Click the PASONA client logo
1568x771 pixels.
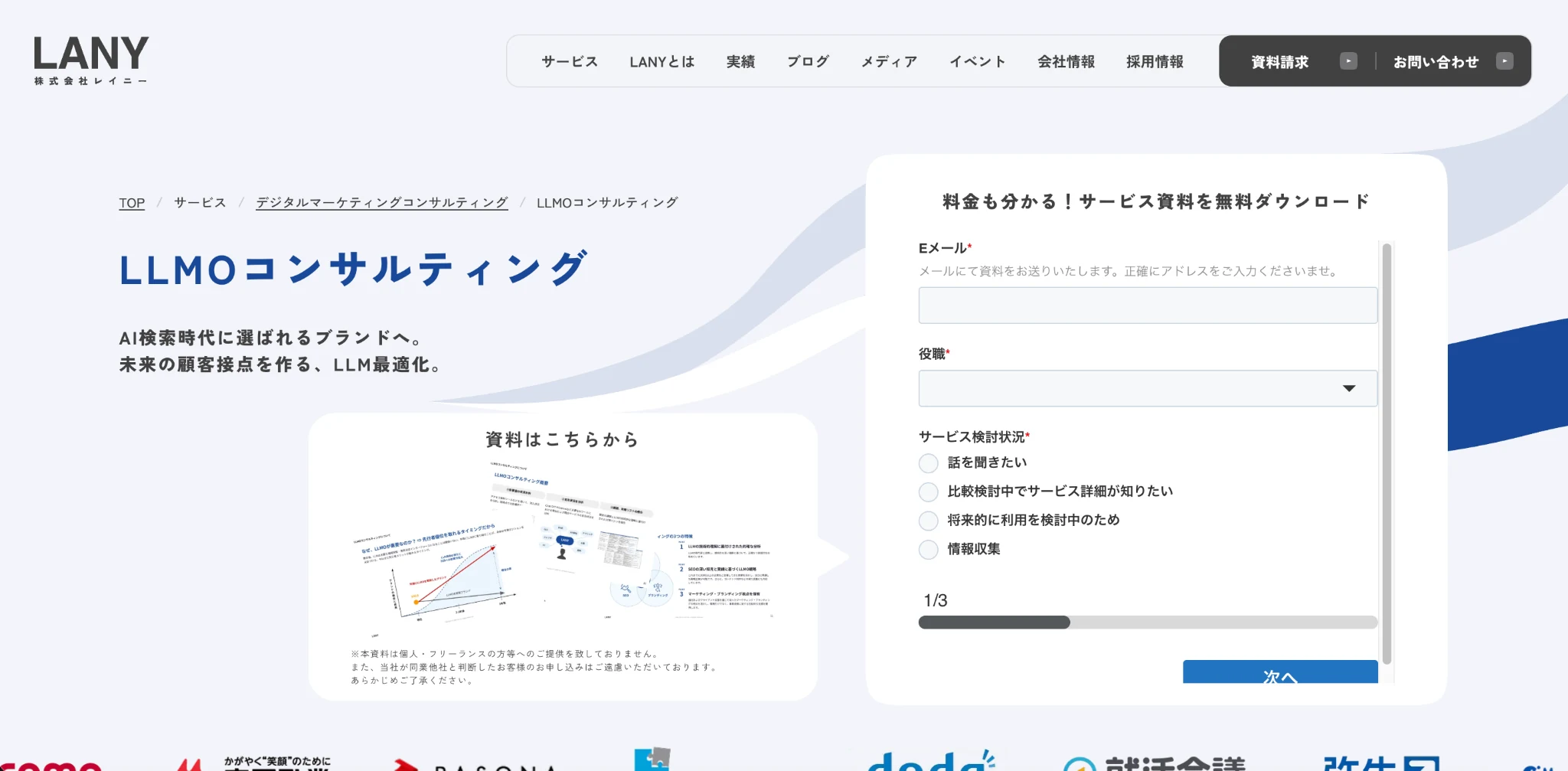475,764
